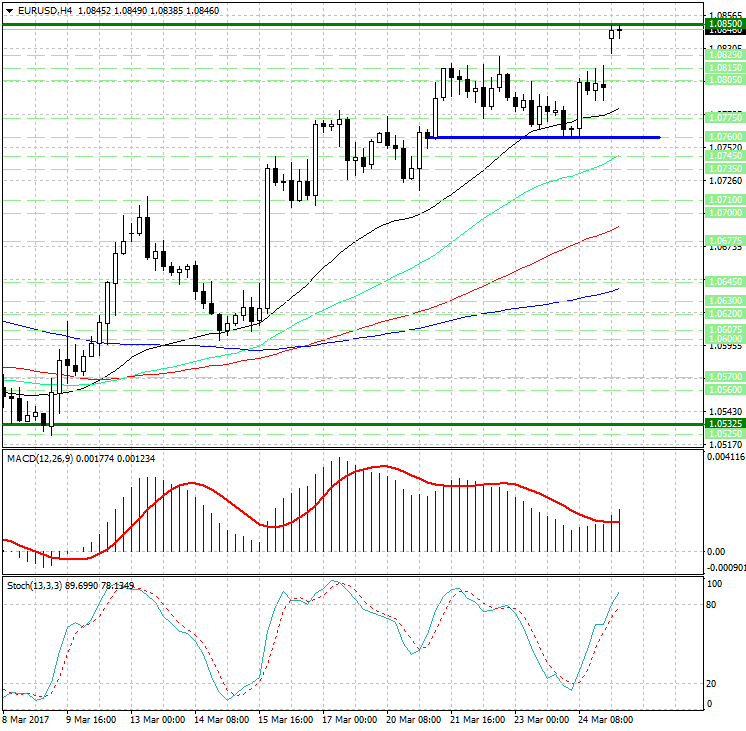
Task: Click the 1.05325 green price label
Action: click(722, 424)
